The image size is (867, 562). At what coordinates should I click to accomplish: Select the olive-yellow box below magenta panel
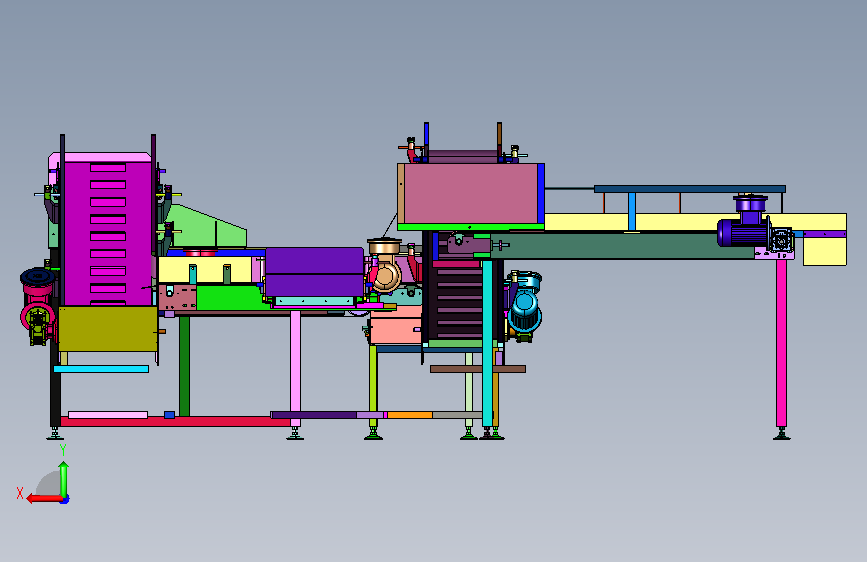click(108, 329)
